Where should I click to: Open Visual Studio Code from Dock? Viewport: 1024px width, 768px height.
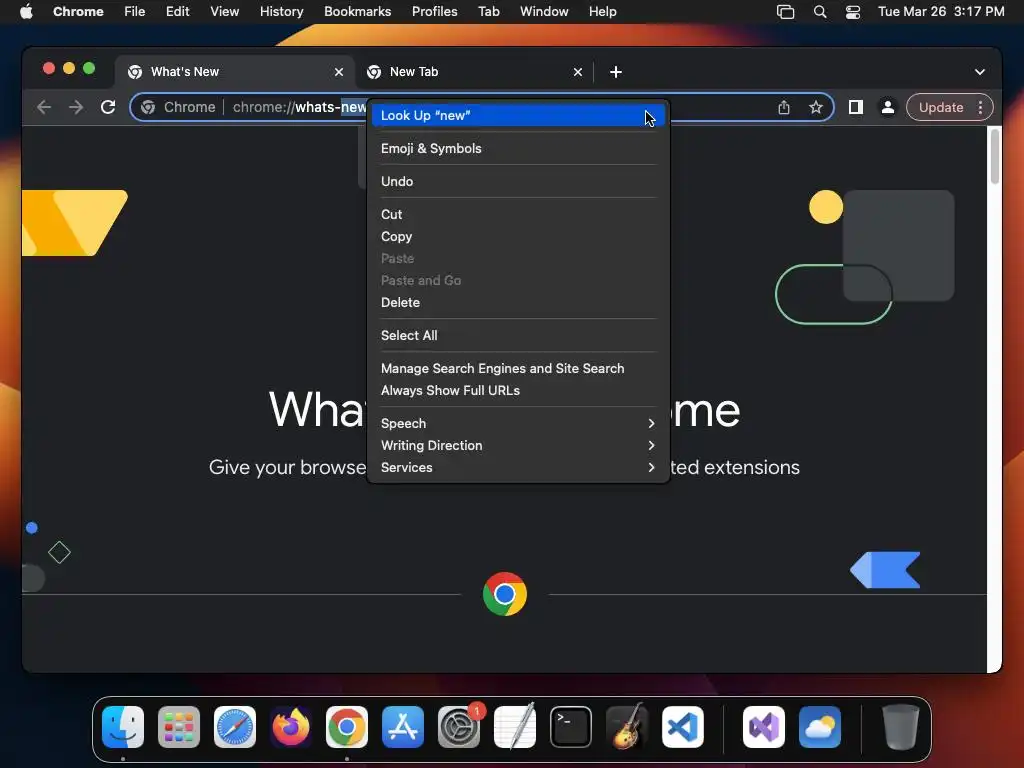point(683,727)
